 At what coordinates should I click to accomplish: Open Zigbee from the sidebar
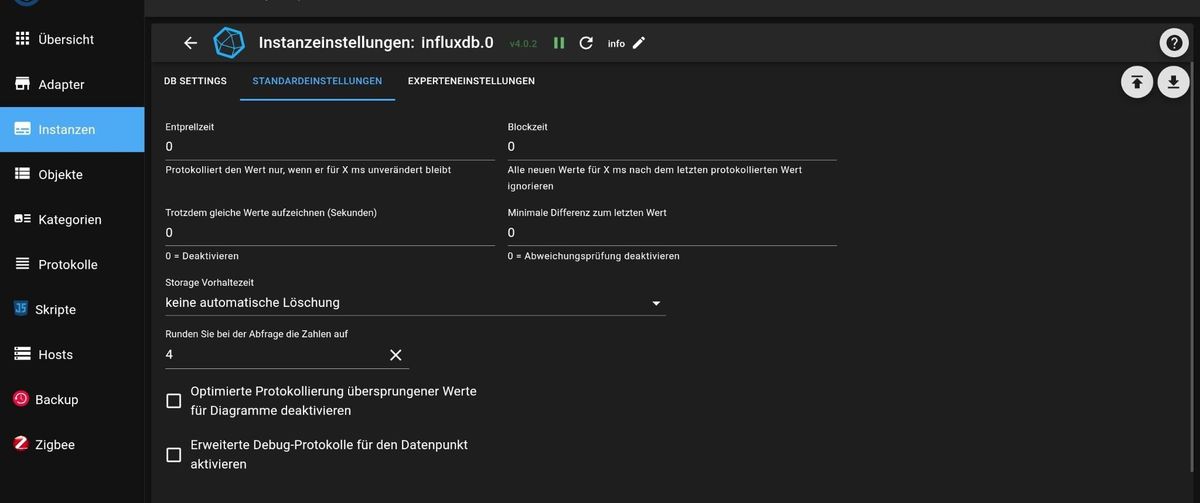[56, 444]
